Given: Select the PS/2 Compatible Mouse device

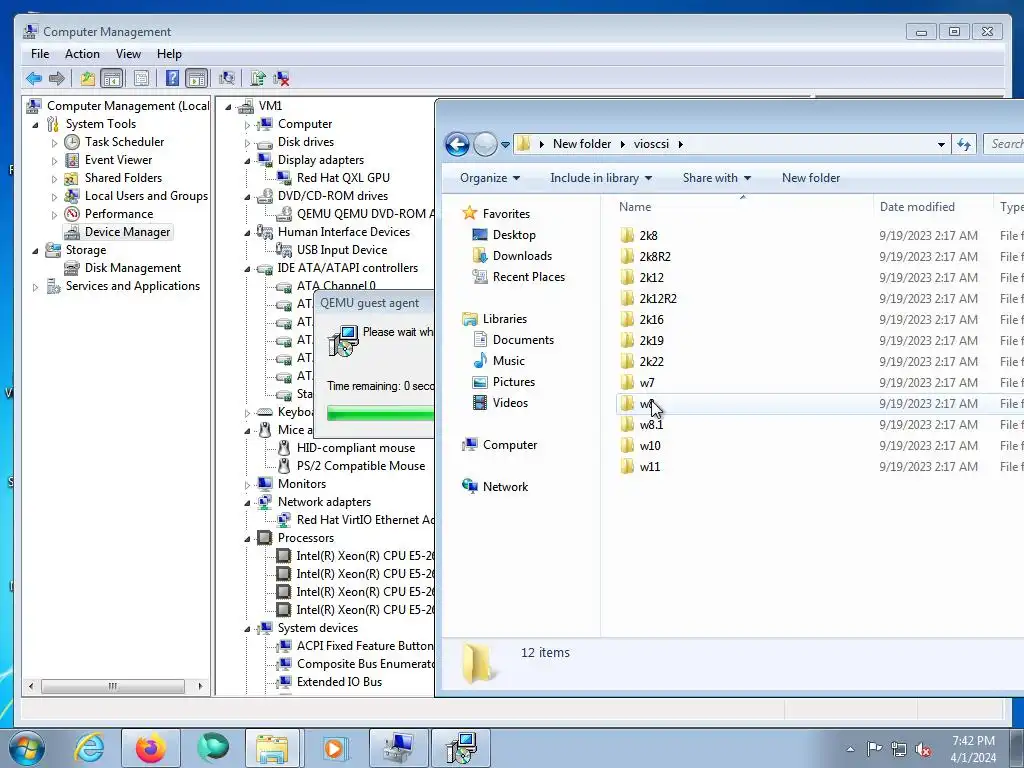Looking at the screenshot, I should pyautogui.click(x=360, y=466).
